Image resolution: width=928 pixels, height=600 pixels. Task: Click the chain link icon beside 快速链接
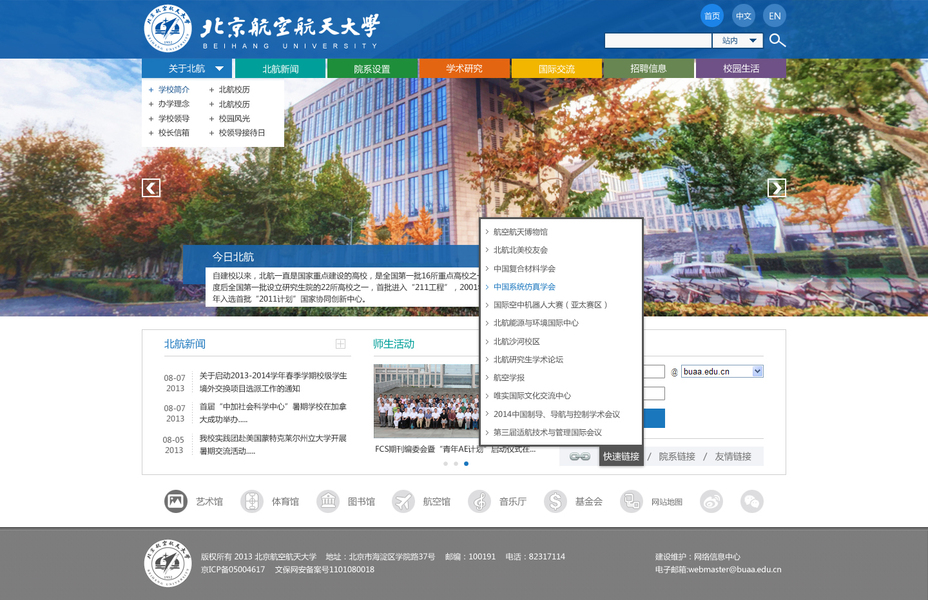click(x=579, y=457)
